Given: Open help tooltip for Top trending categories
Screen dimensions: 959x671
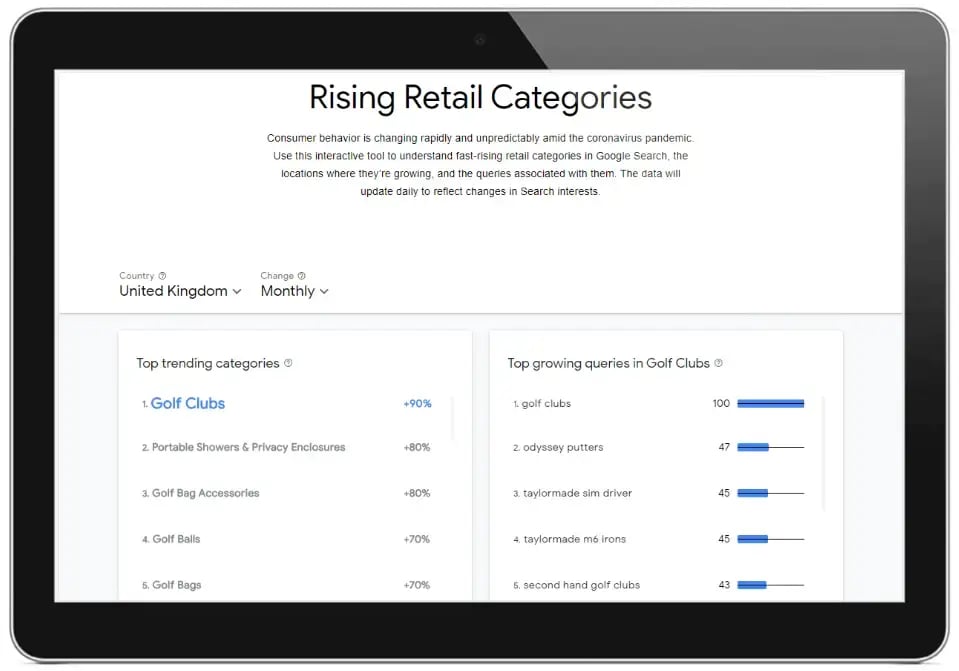Looking at the screenshot, I should 289,363.
